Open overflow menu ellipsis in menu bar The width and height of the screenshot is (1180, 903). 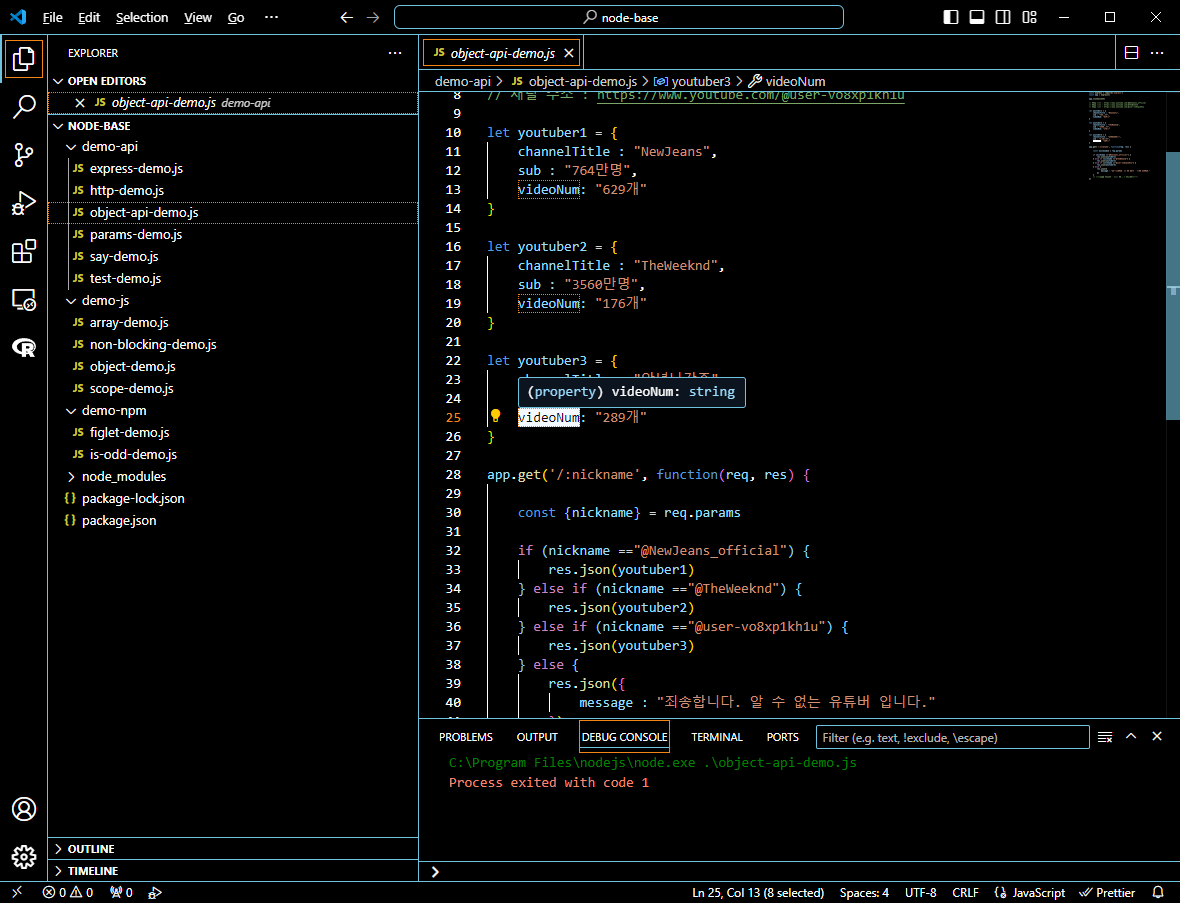tap(272, 17)
